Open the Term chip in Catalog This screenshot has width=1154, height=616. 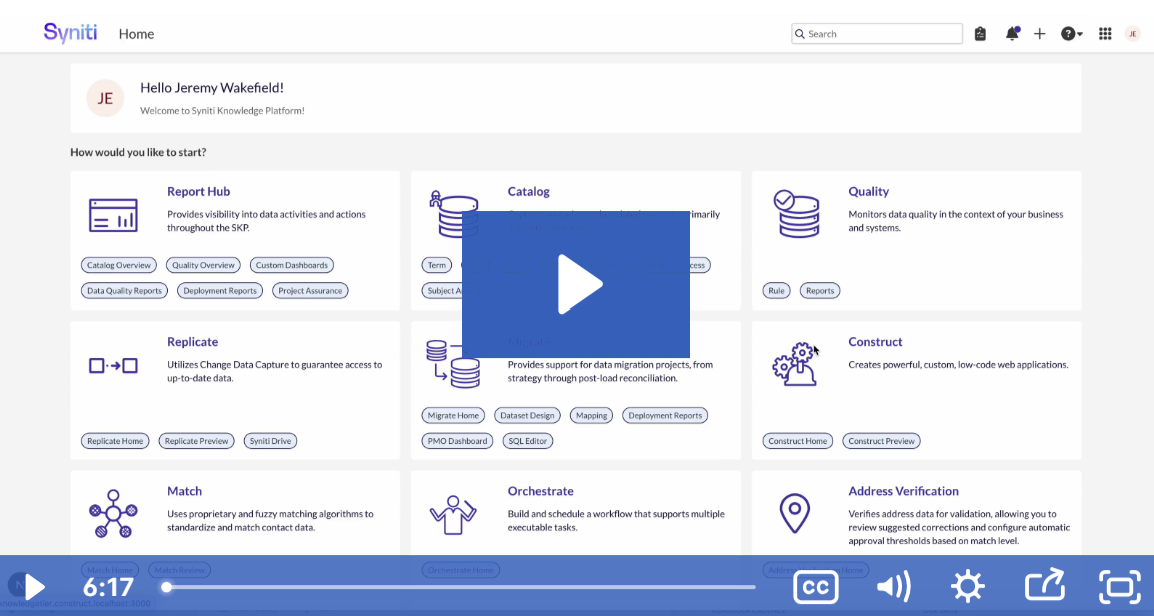click(x=436, y=265)
